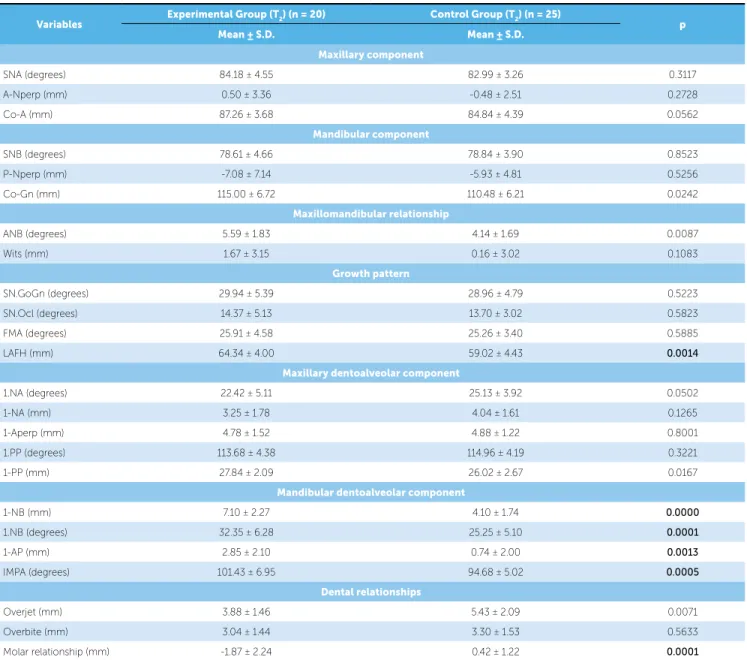Select the '1.NB (degrees)' row label

click(35, 532)
